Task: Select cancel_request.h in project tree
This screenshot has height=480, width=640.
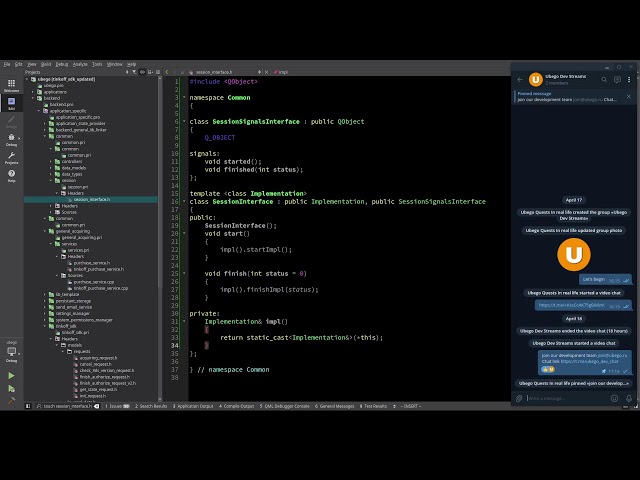Action: [x=95, y=364]
